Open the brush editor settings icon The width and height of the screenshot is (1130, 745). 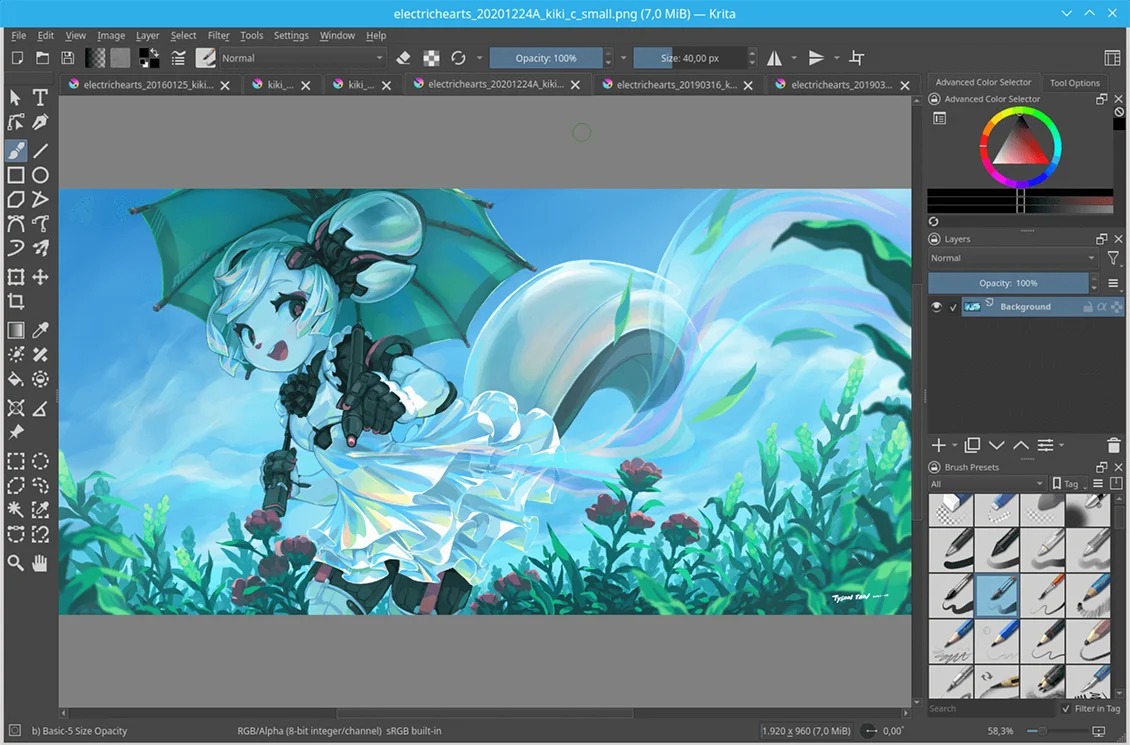click(x=179, y=58)
